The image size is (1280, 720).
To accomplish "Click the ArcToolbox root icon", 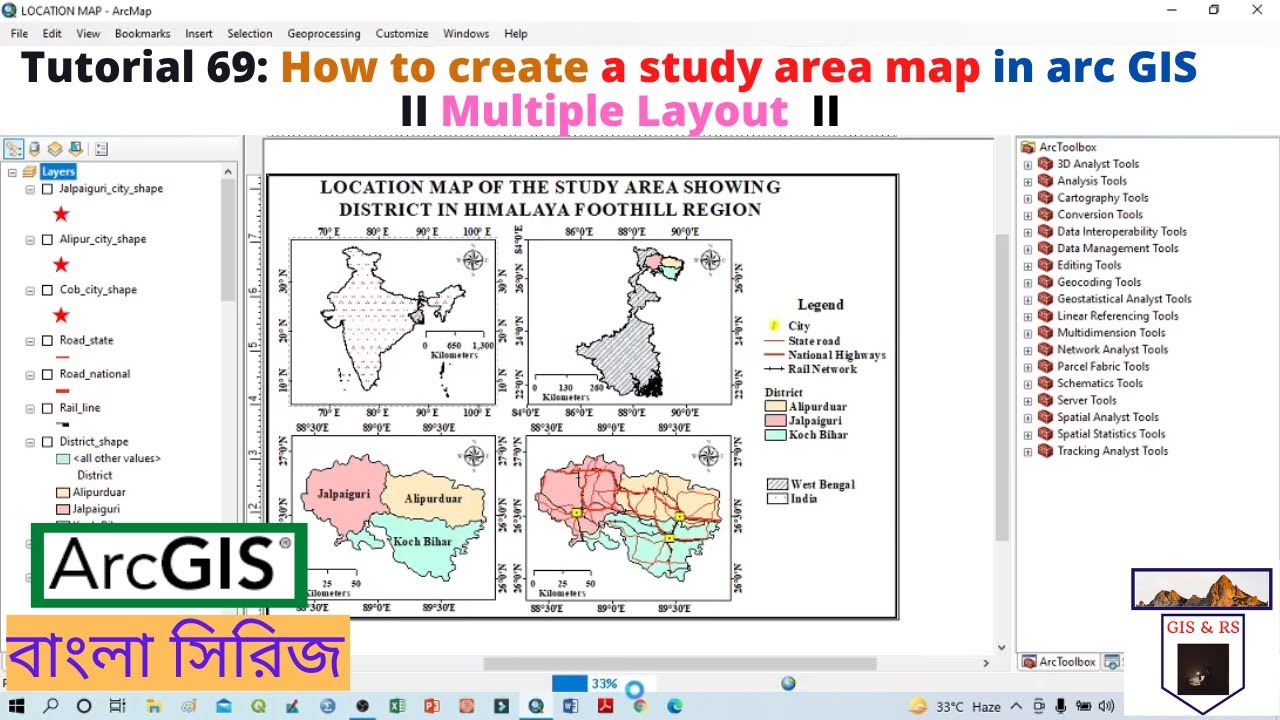I will pos(1027,147).
